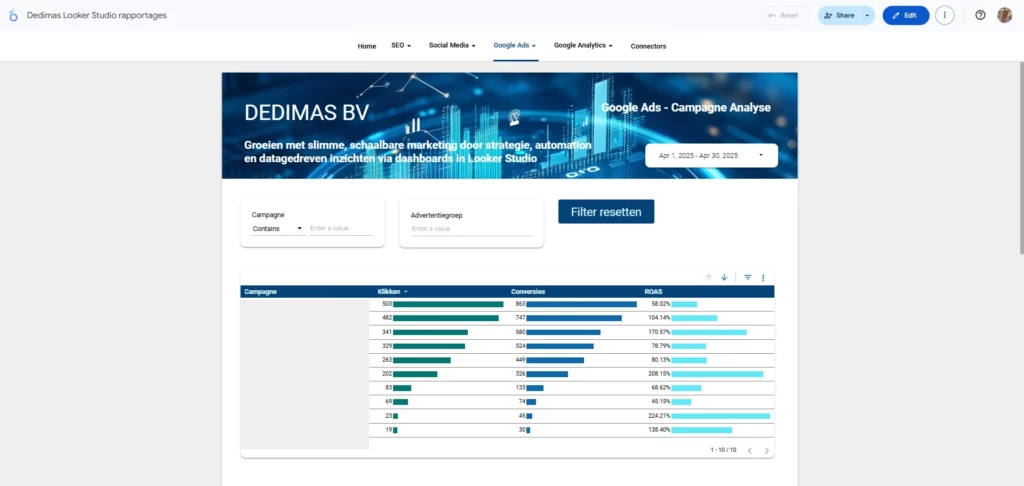Image resolution: width=1024 pixels, height=486 pixels.
Task: Go to the previous table page arrow
Action: click(x=750, y=450)
